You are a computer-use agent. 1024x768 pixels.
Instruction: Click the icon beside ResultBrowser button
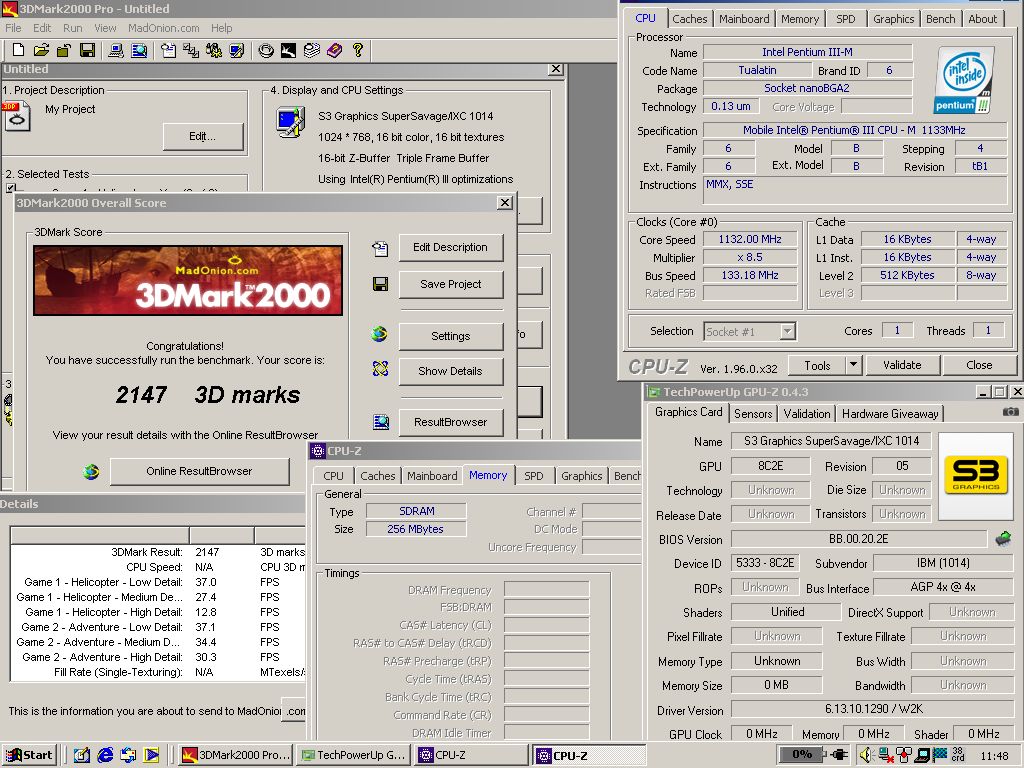[381, 422]
